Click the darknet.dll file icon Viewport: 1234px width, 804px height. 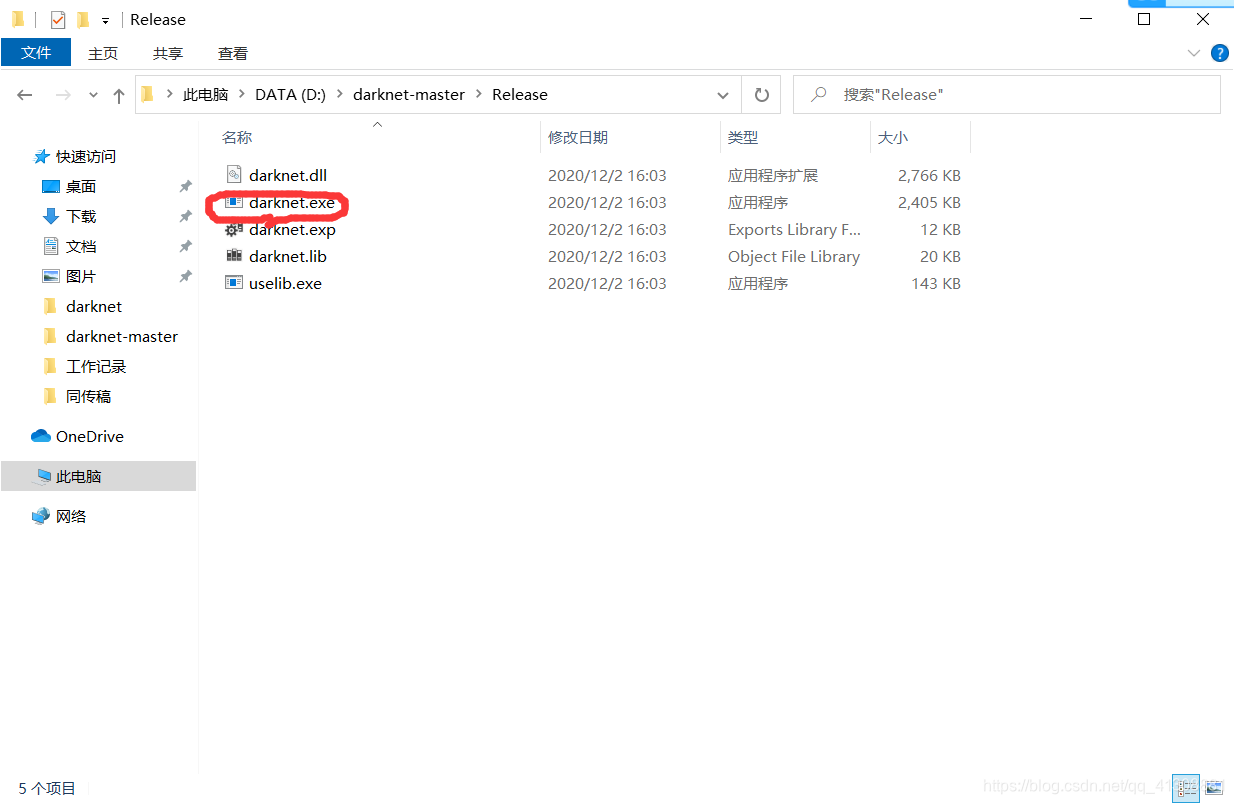tap(234, 175)
